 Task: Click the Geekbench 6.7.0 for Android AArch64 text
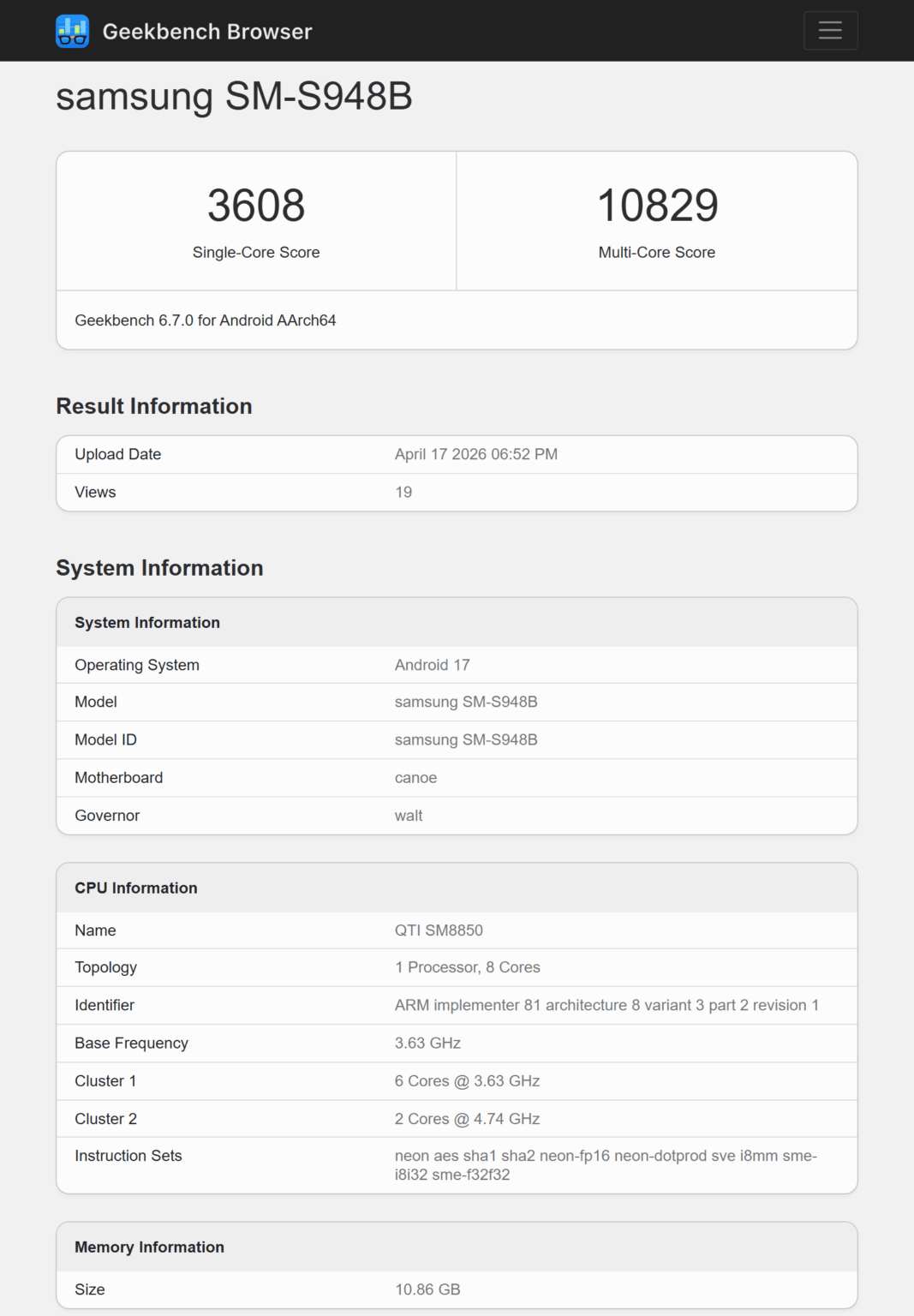206,320
